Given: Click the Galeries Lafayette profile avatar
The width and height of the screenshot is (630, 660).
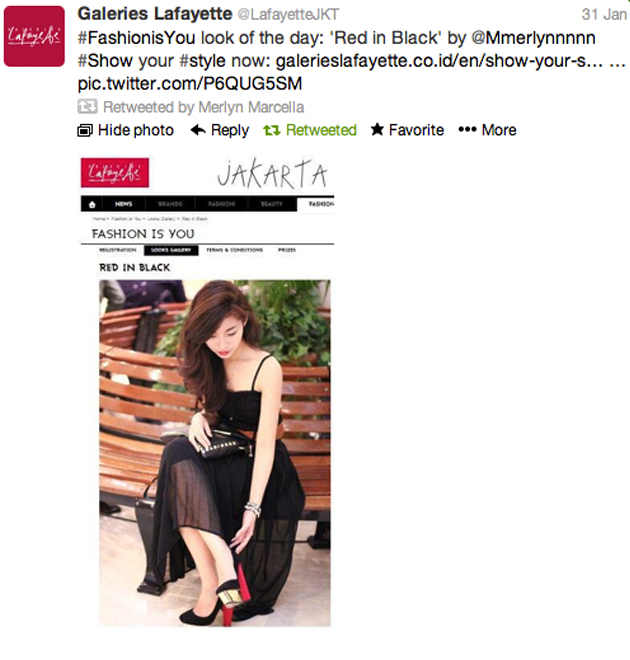Looking at the screenshot, I should click(x=34, y=36).
